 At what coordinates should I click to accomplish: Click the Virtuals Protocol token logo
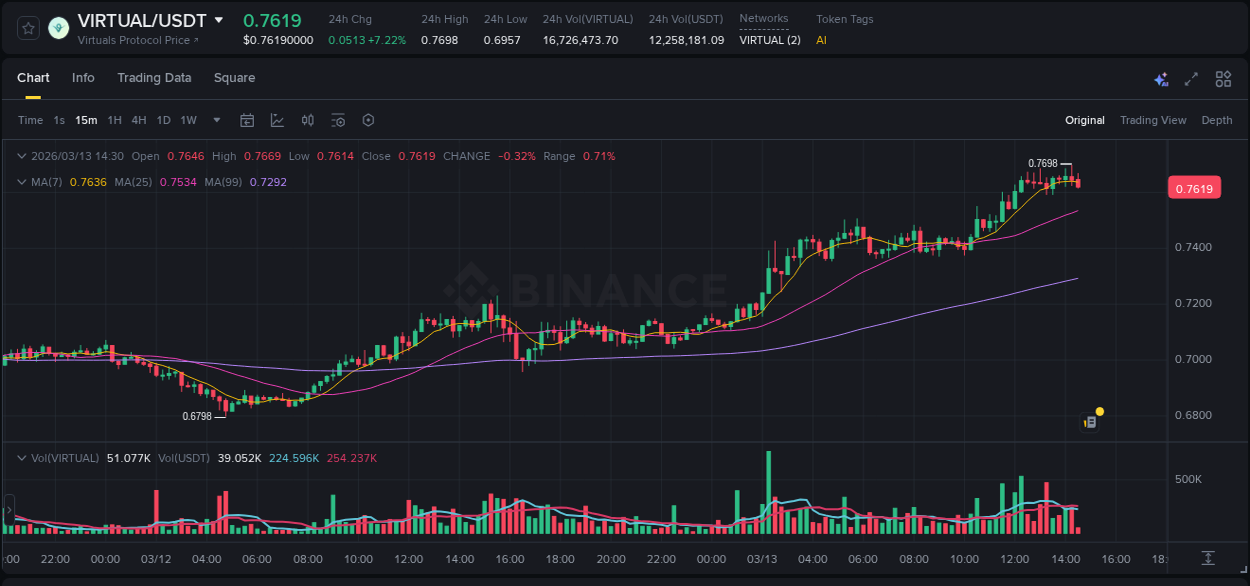coord(58,29)
